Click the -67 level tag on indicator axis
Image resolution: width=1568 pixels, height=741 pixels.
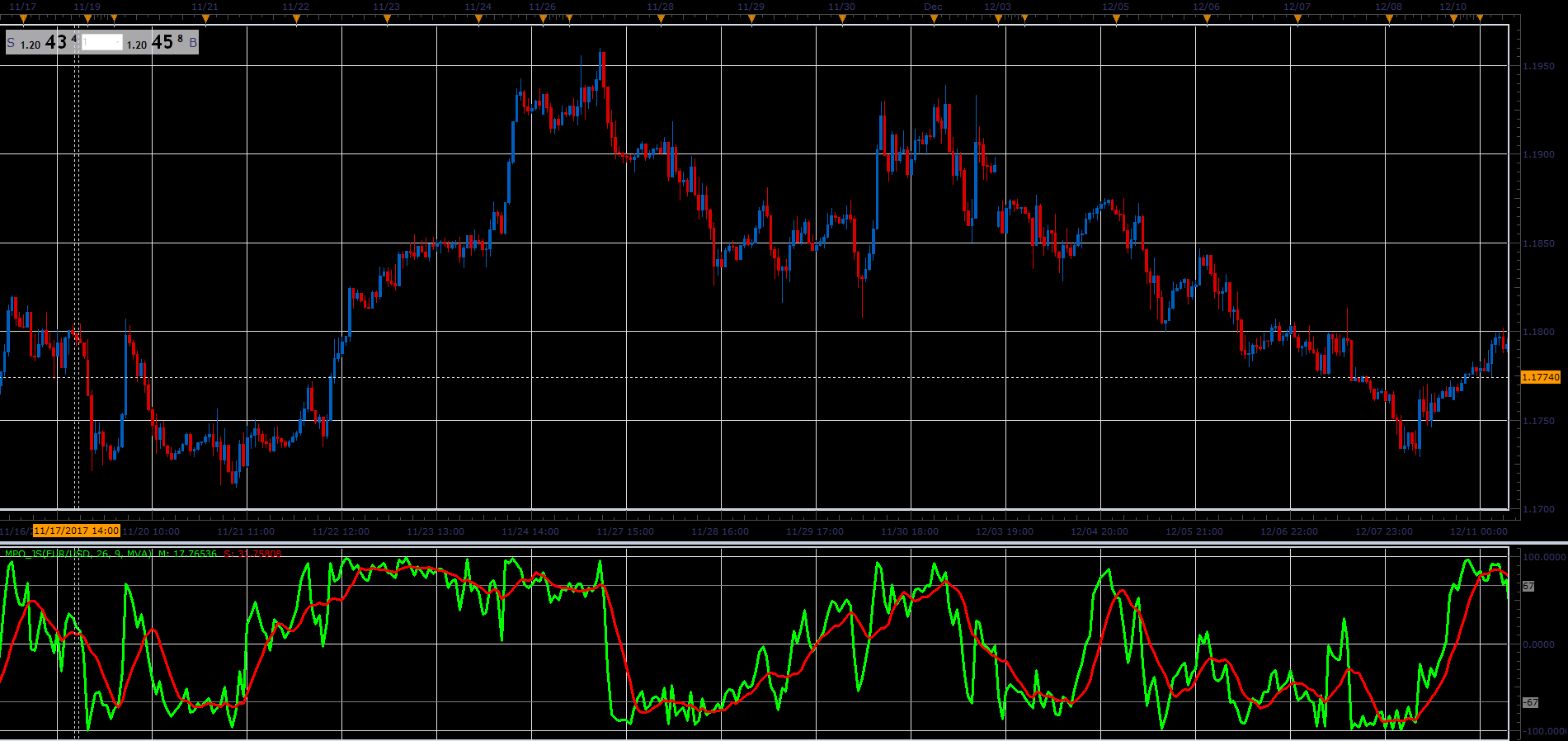(1530, 702)
